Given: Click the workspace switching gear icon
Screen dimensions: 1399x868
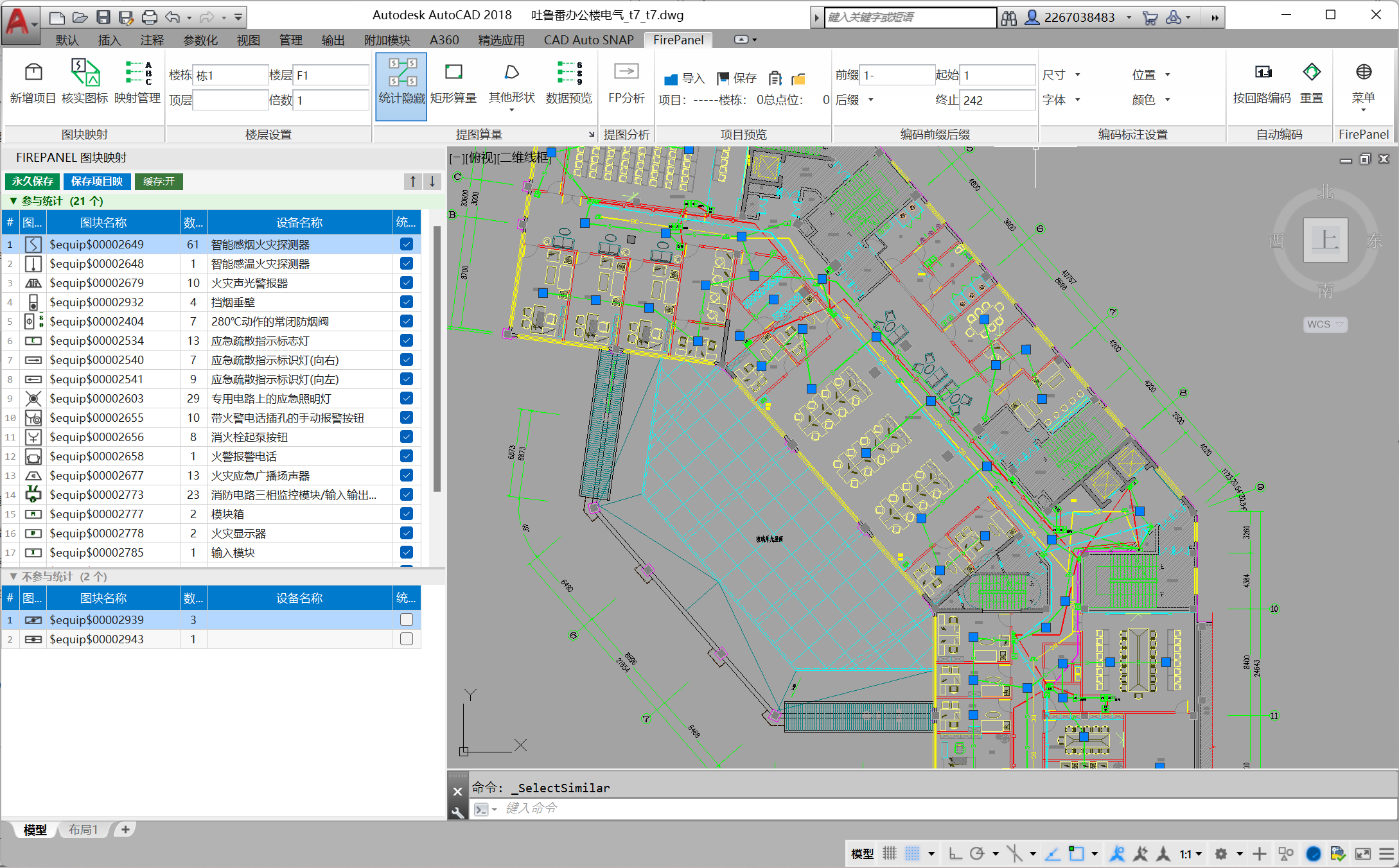Looking at the screenshot, I should click(1221, 853).
